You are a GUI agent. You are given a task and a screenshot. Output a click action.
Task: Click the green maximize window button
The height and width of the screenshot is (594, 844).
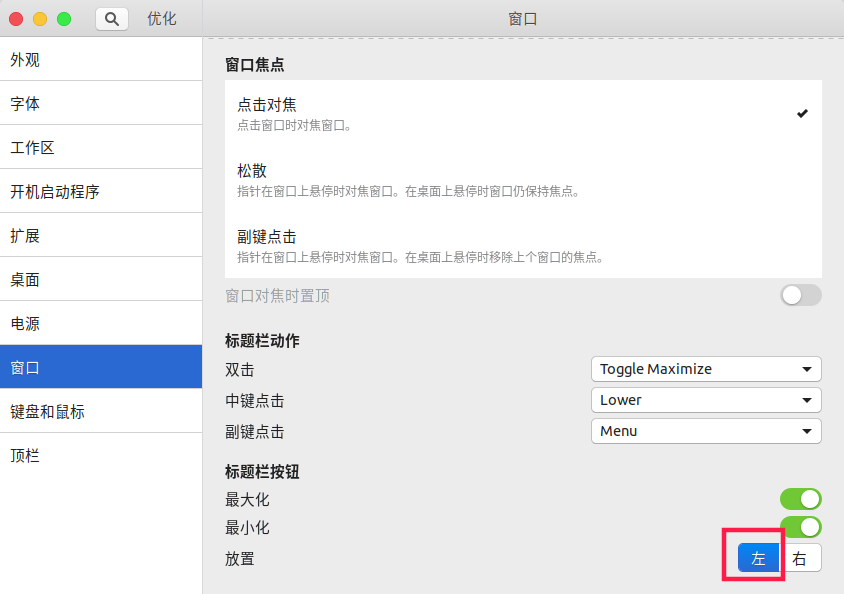[x=64, y=19]
